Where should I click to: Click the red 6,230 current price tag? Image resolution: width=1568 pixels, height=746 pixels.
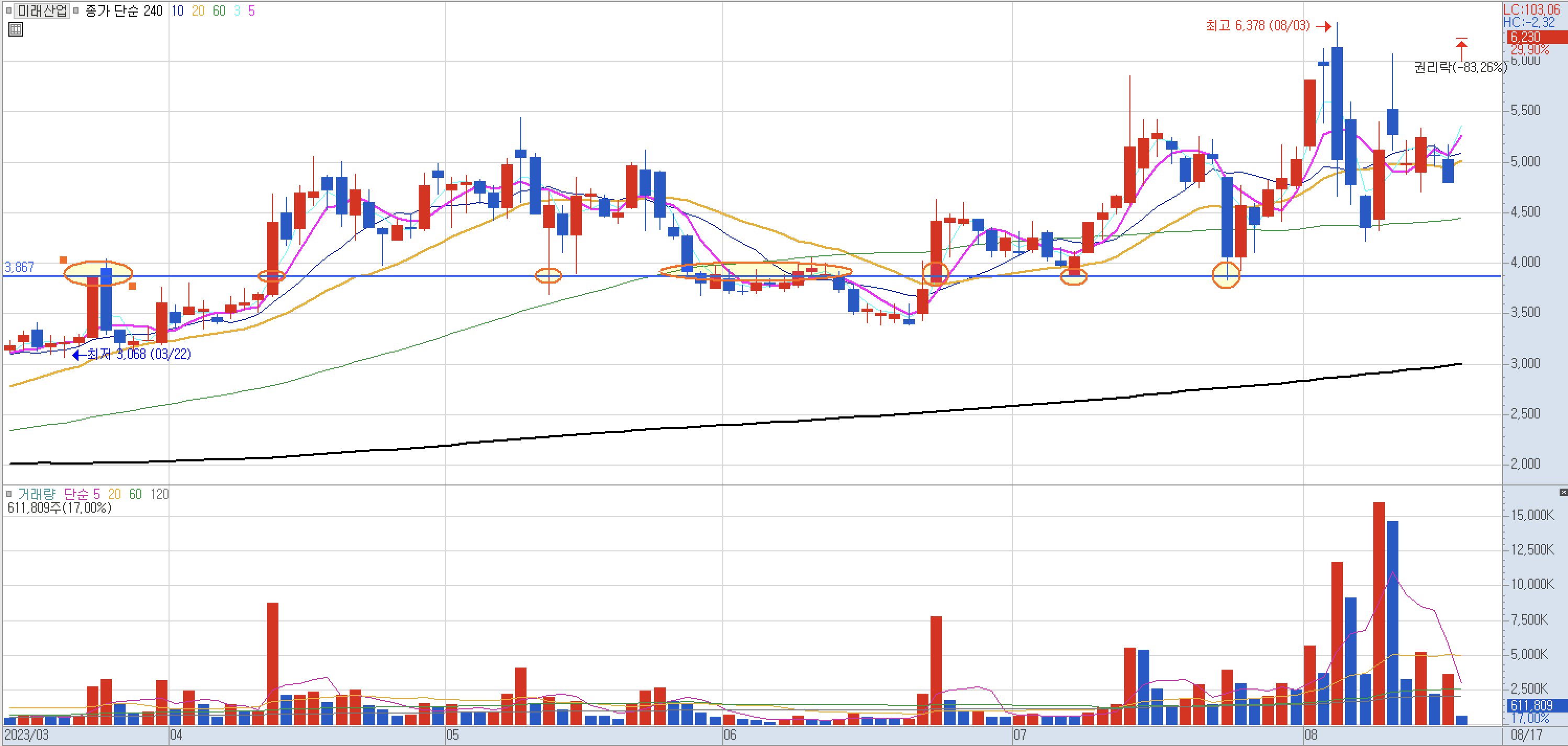point(1525,37)
